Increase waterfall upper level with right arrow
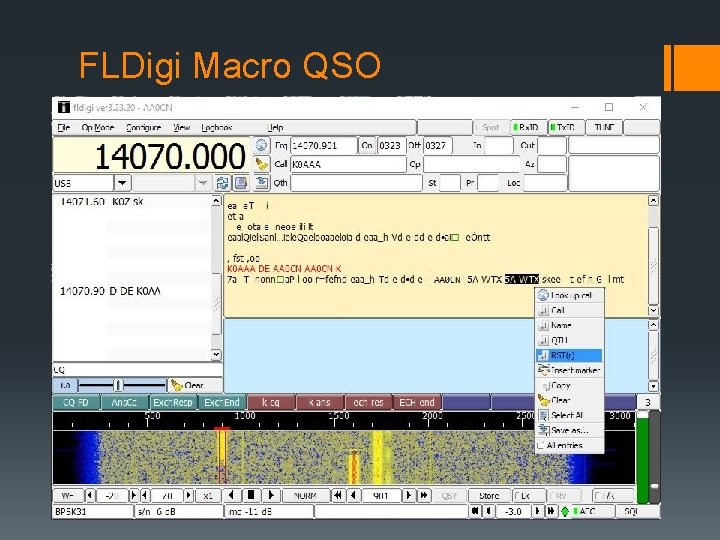The width and height of the screenshot is (720, 540). [134, 495]
